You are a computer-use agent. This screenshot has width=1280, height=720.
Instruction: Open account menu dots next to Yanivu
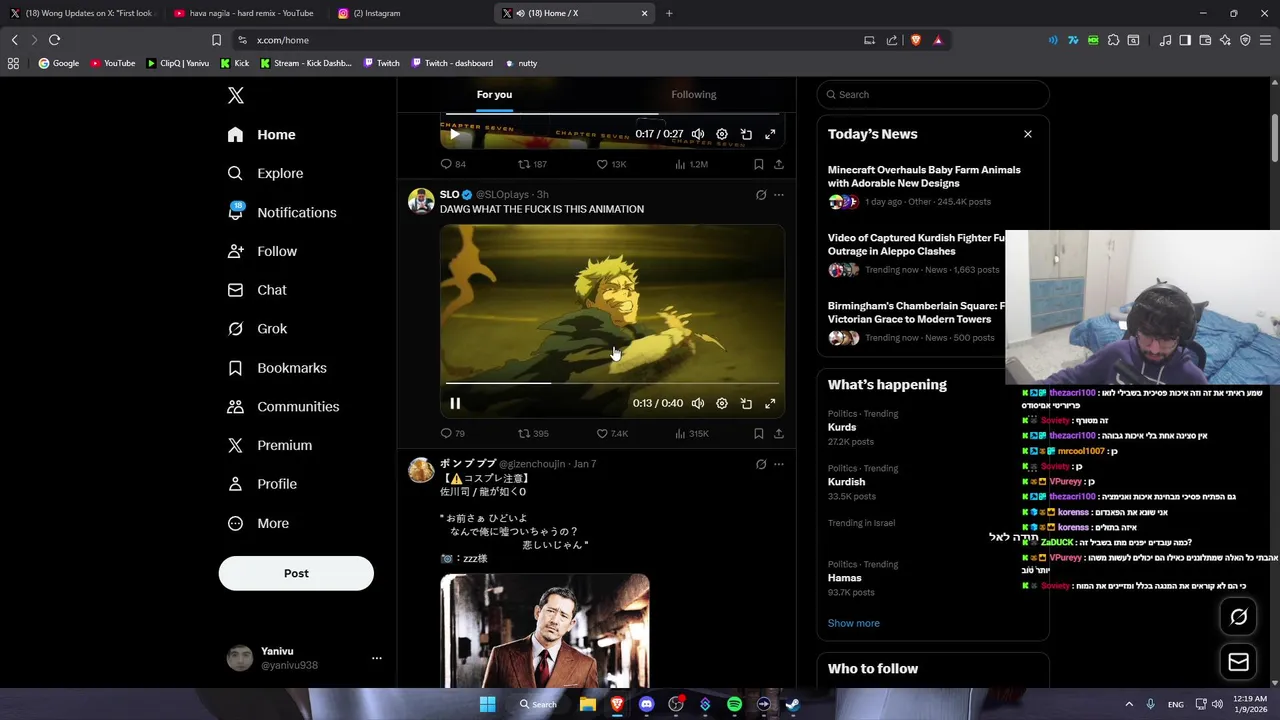click(376, 658)
